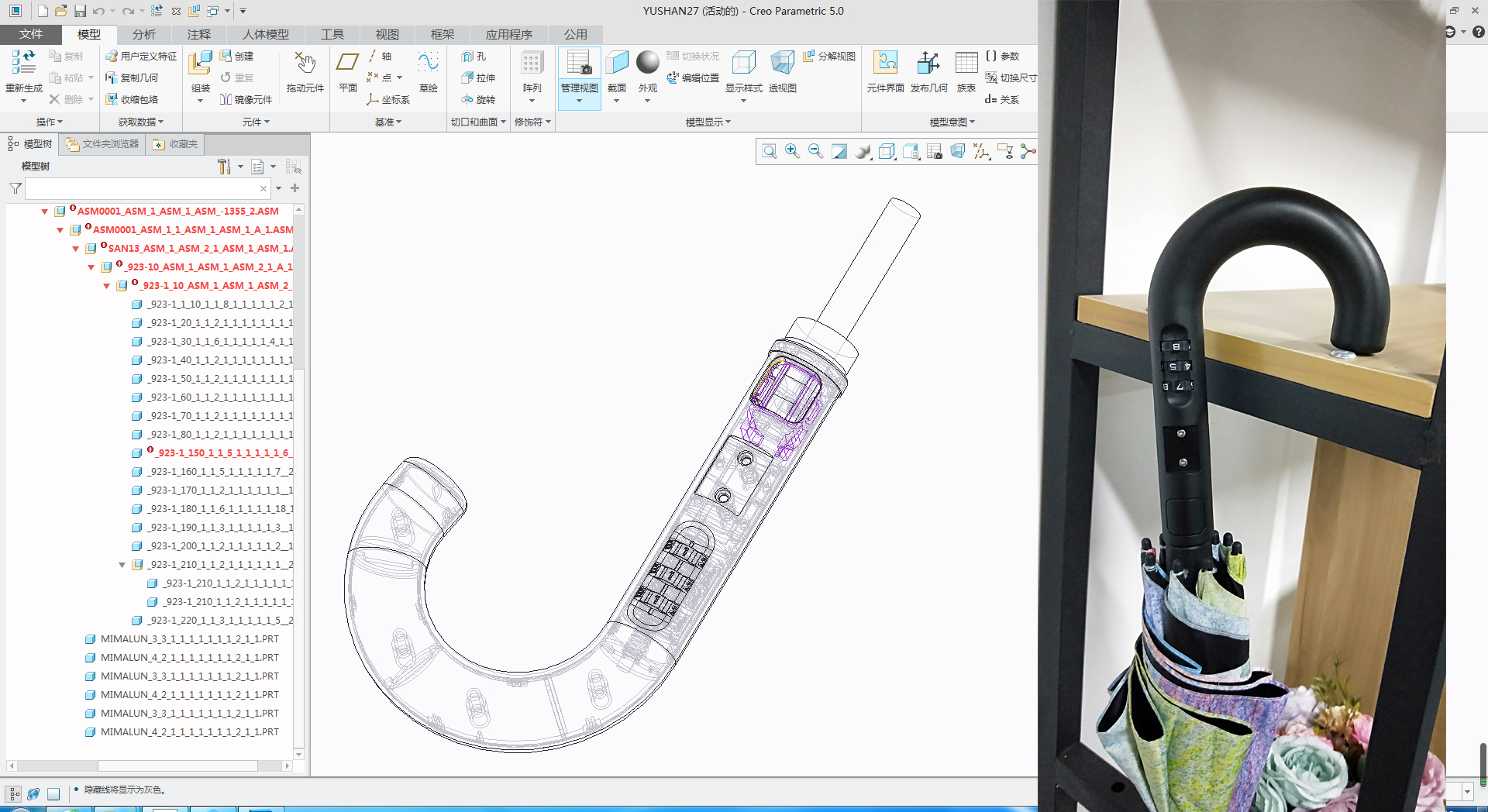
Task: Collapse the SAN13_ASM assembly node
Action: pyautogui.click(x=75, y=249)
